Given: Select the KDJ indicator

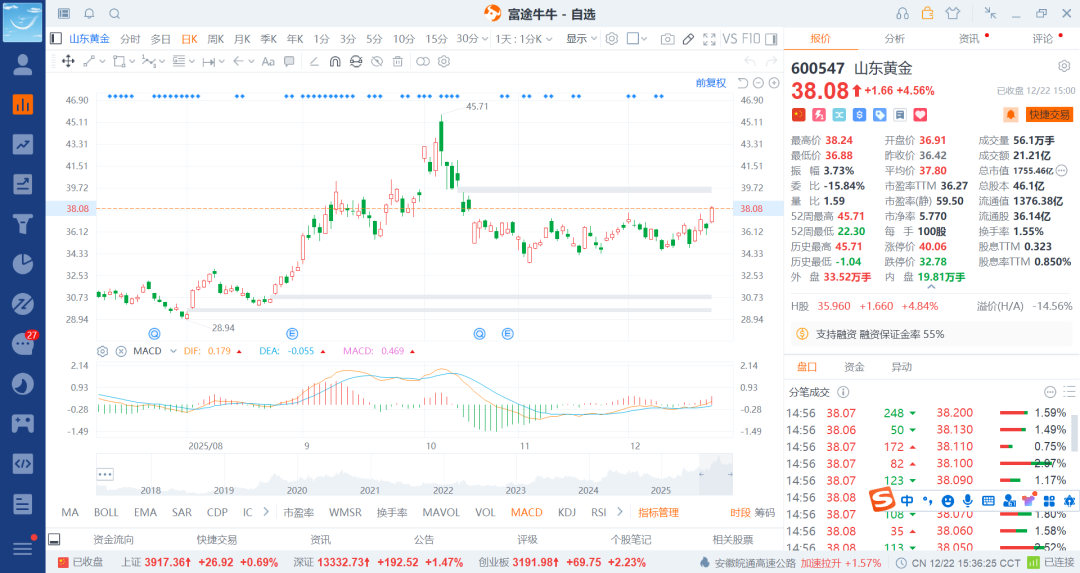Looking at the screenshot, I should (567, 512).
